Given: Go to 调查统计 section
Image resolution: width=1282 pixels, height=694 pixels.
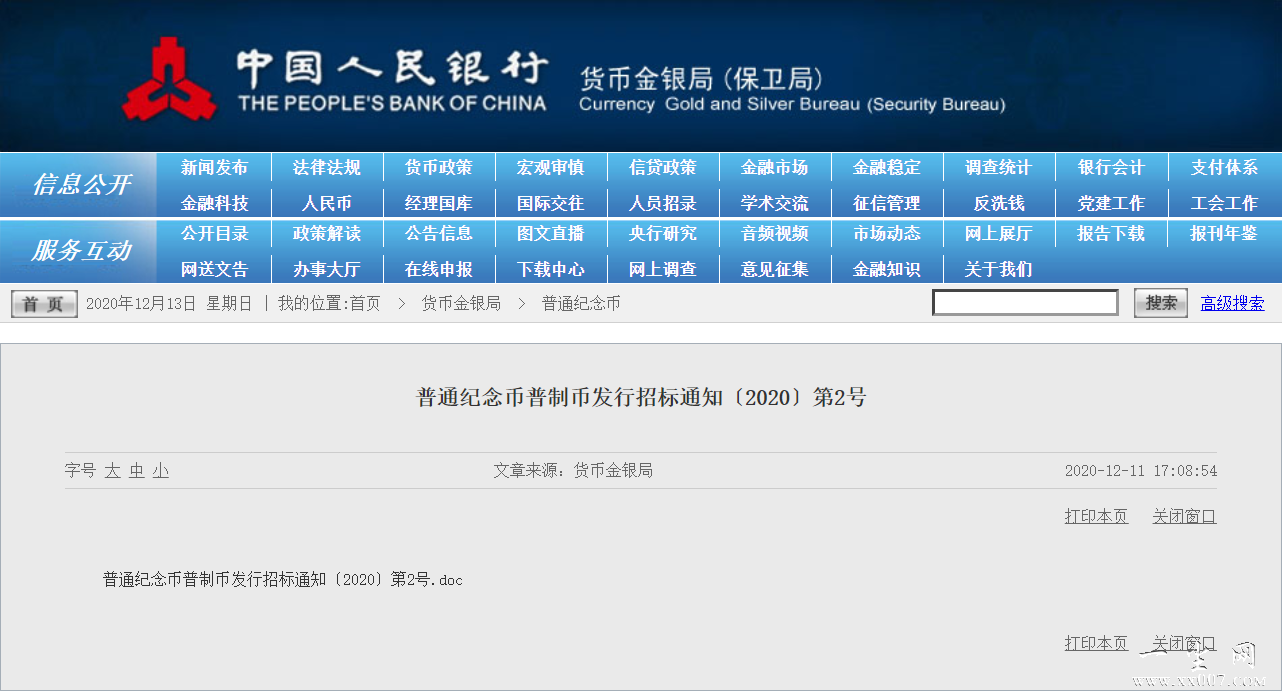Looking at the screenshot, I should [x=998, y=168].
